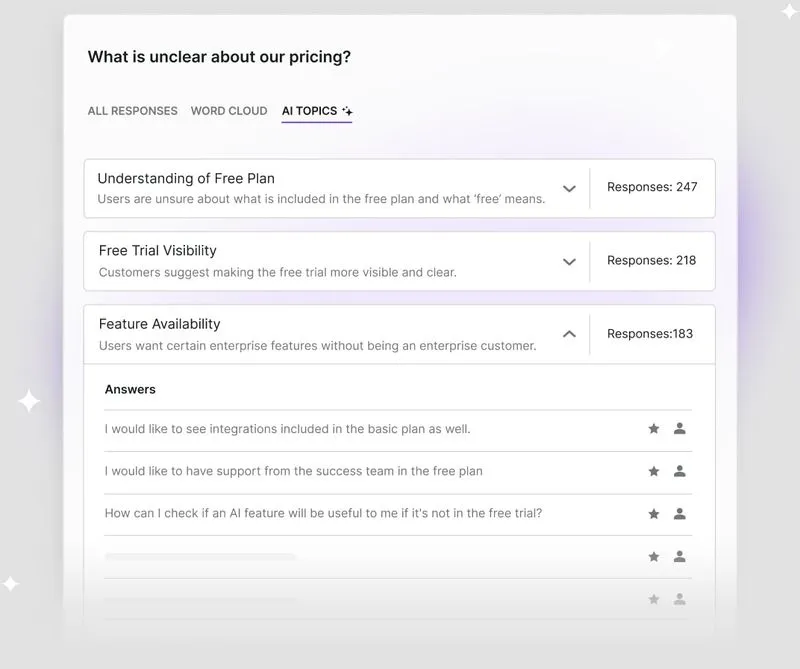Click the Responses:183 count

[652, 333]
